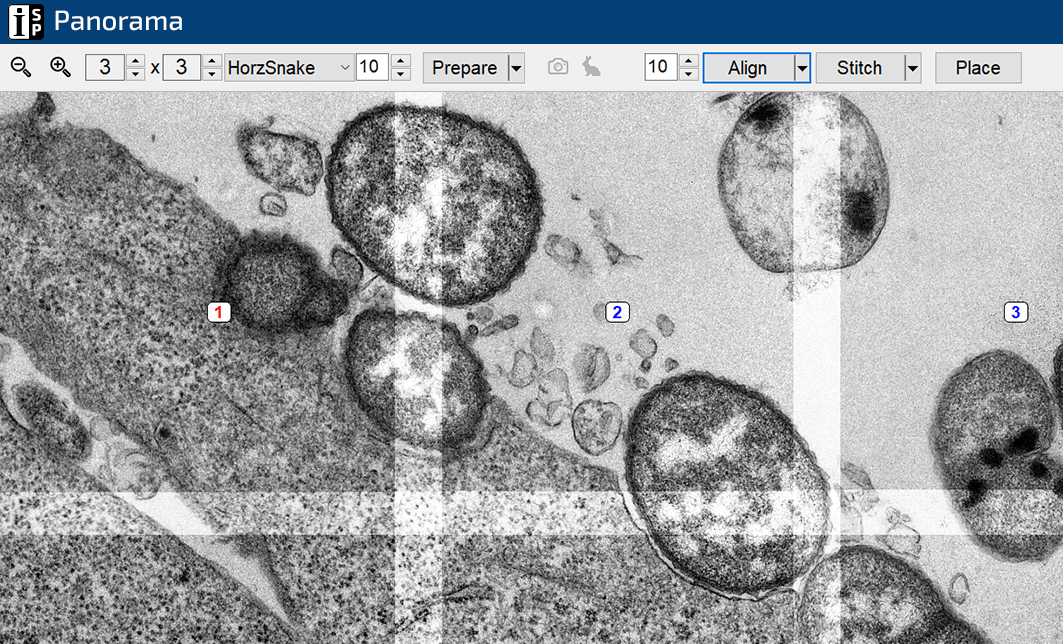1063x644 pixels.
Task: Increase the grid columns count stepper
Action: click(x=136, y=61)
